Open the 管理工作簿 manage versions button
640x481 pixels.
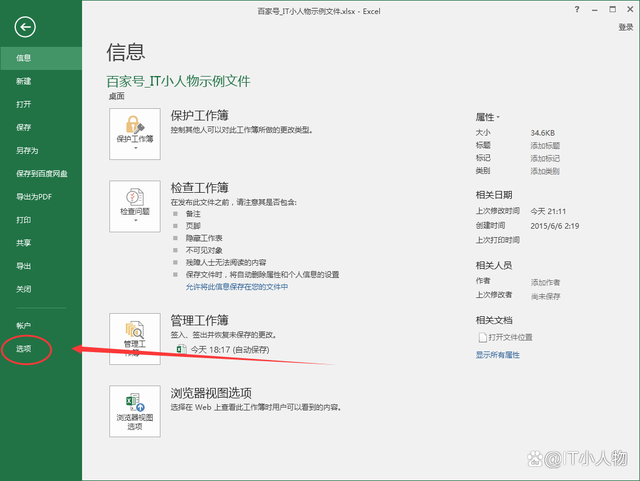click(135, 339)
